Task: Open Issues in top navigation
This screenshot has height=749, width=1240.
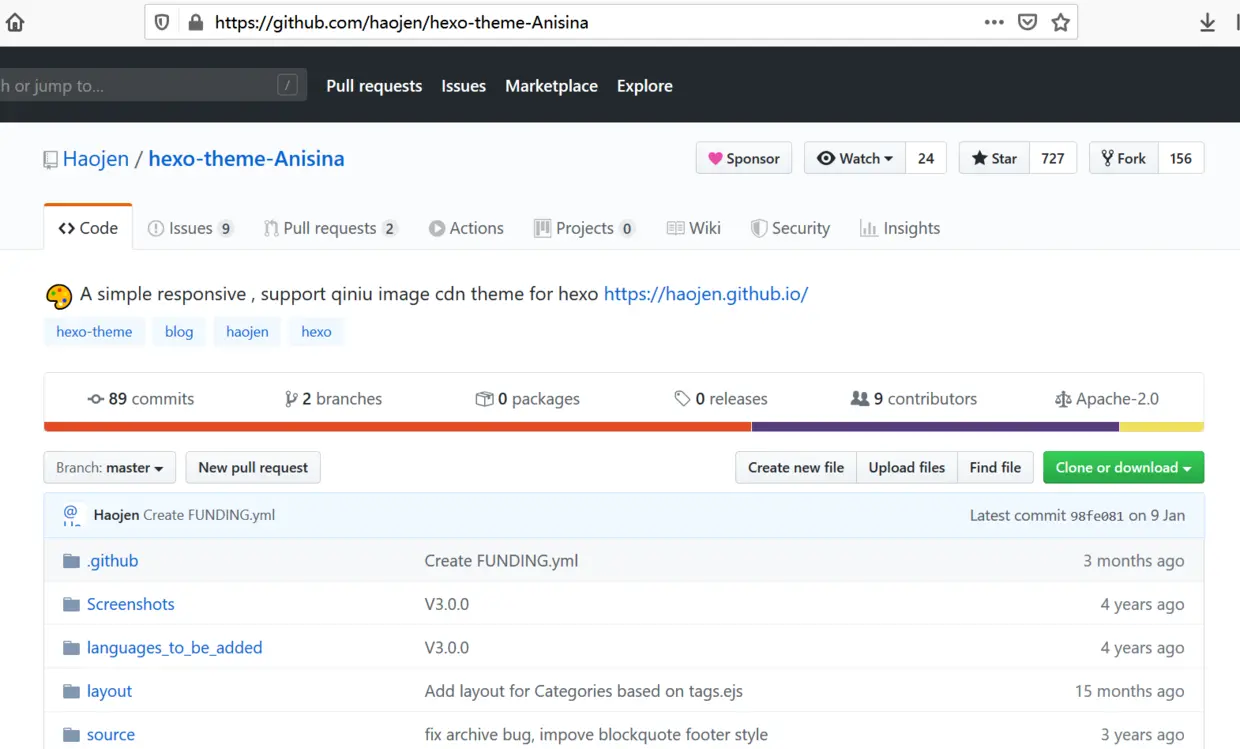Action: click(464, 86)
